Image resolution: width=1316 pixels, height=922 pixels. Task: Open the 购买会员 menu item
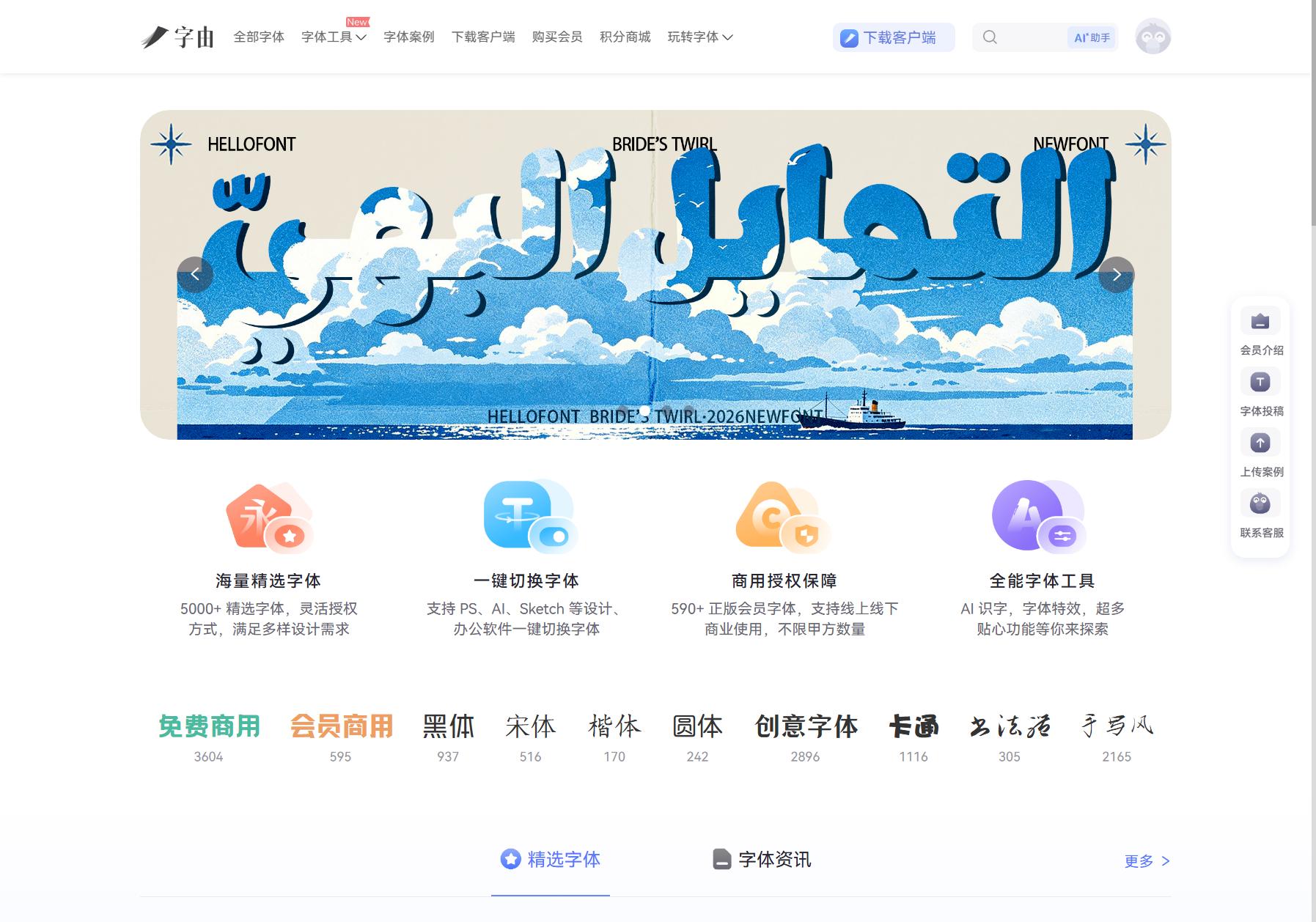557,37
